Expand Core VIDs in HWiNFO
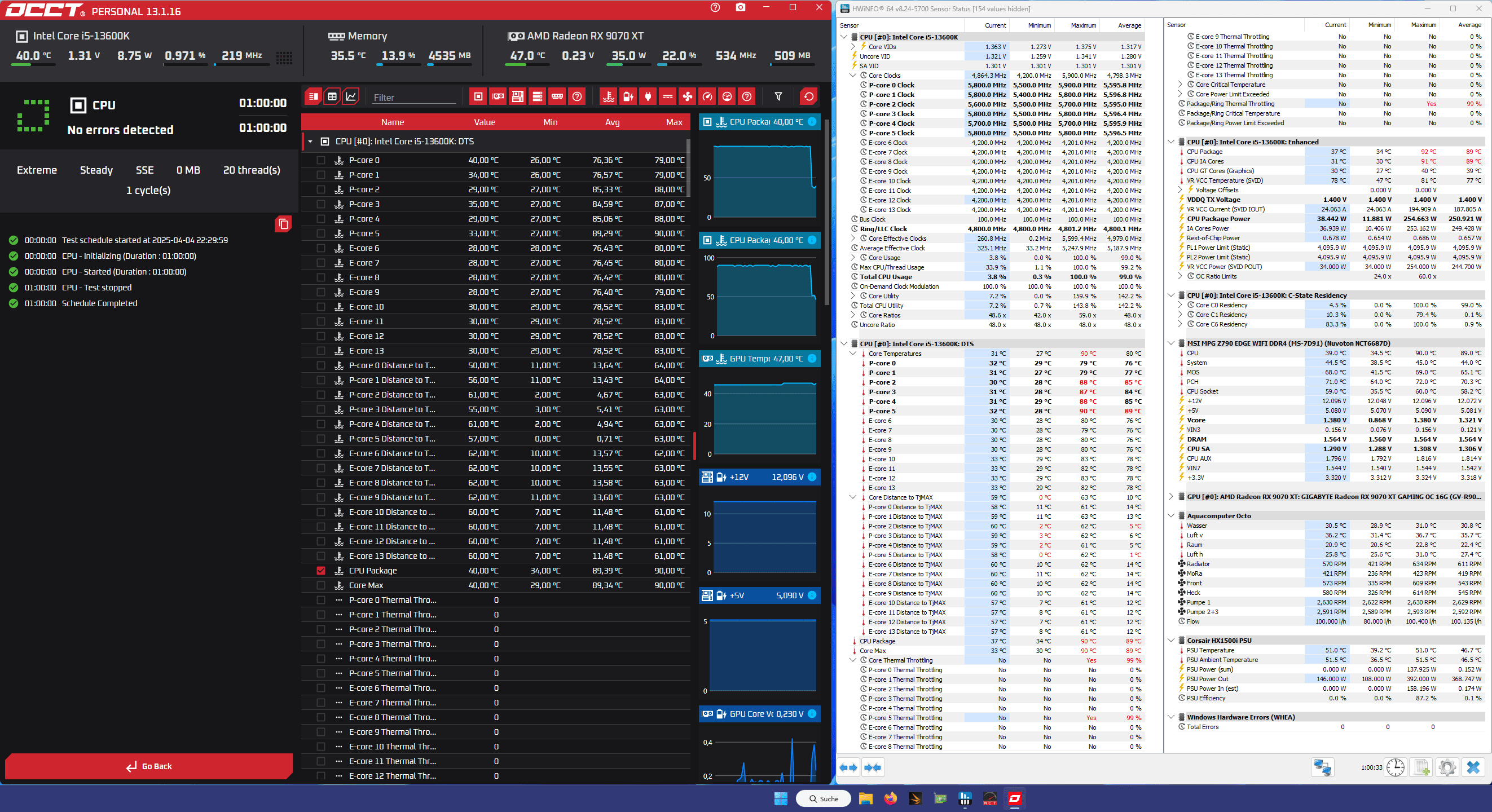This screenshot has height=812, width=1492. coord(853,46)
